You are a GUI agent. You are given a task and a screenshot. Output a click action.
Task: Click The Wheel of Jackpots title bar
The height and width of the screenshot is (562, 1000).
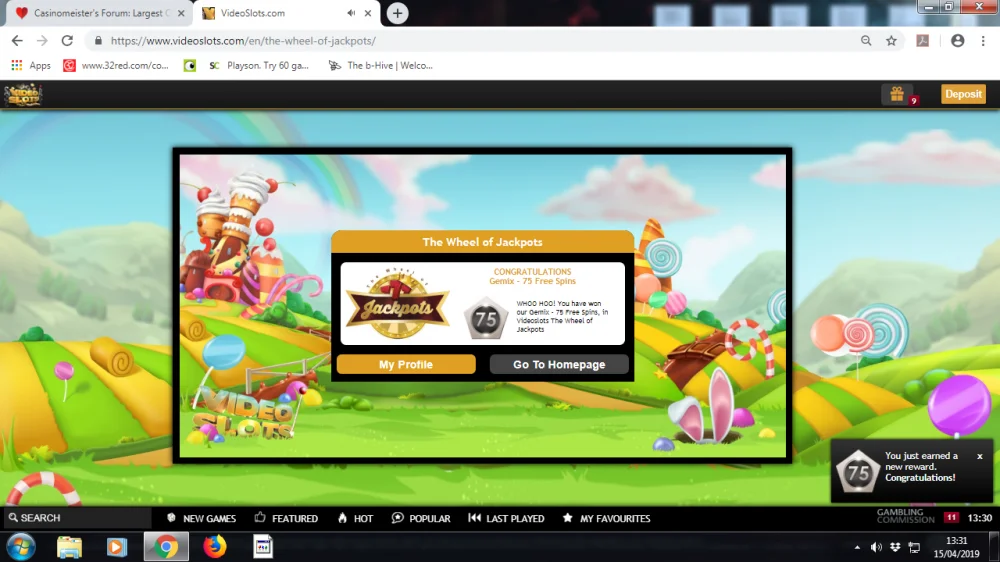[482, 242]
